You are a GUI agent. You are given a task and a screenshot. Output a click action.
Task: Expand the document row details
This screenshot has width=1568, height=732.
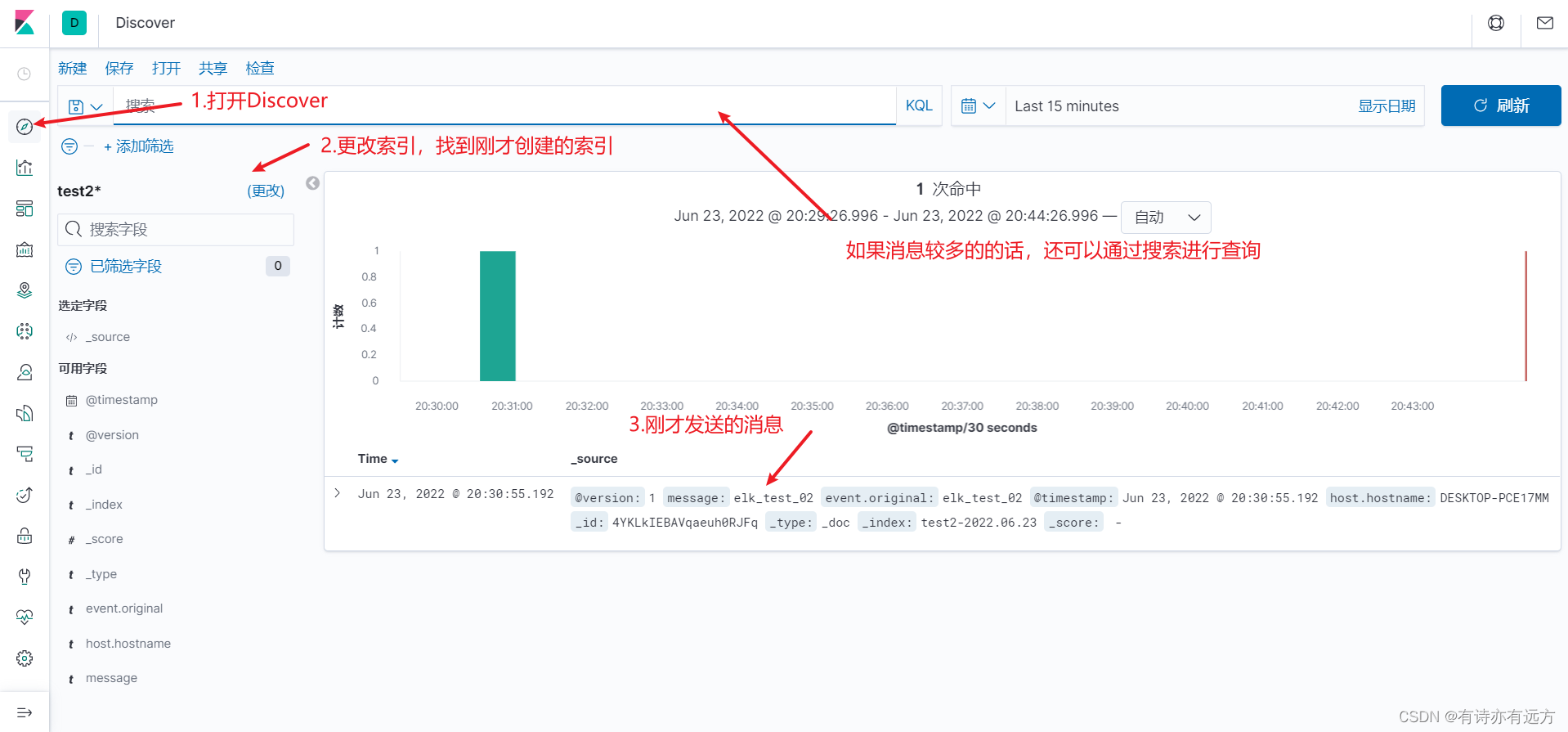pyautogui.click(x=337, y=493)
